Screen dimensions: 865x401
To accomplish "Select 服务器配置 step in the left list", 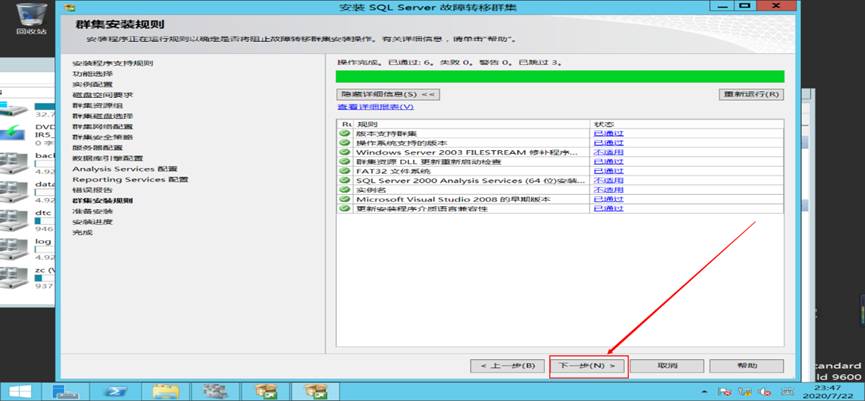I will pos(98,148).
